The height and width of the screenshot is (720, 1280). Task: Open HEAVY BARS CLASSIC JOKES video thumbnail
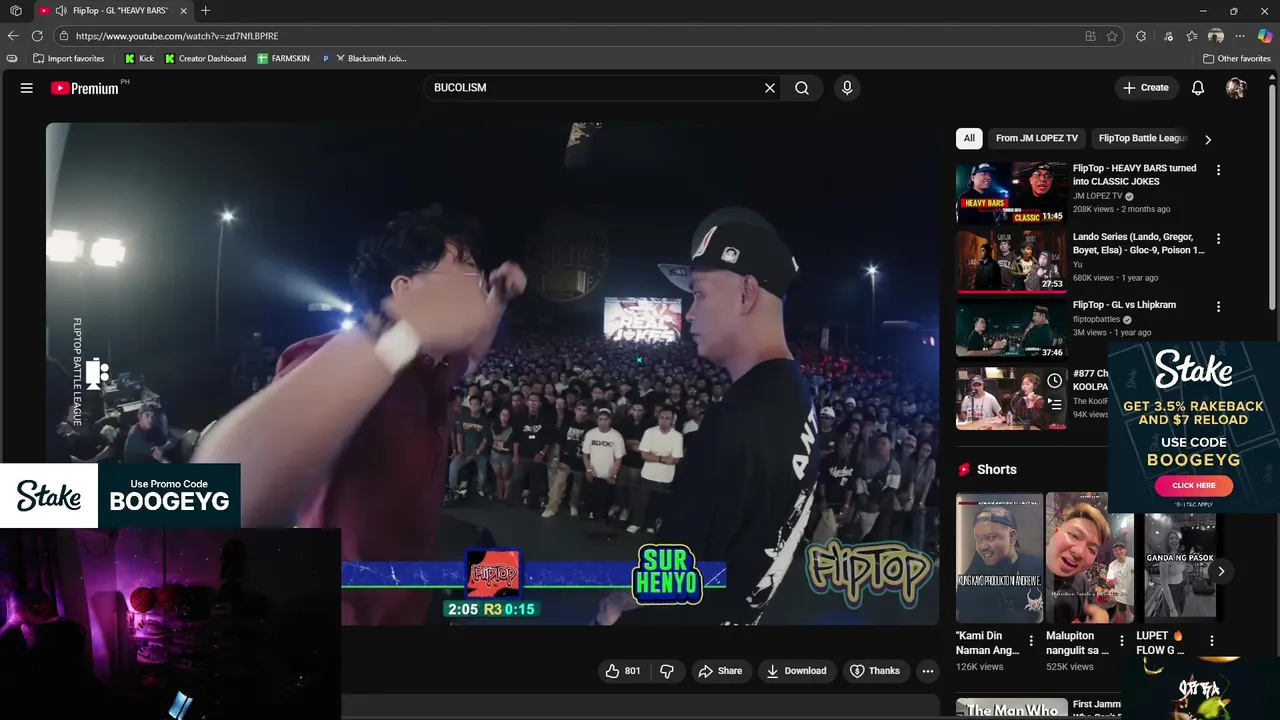pos(1011,193)
